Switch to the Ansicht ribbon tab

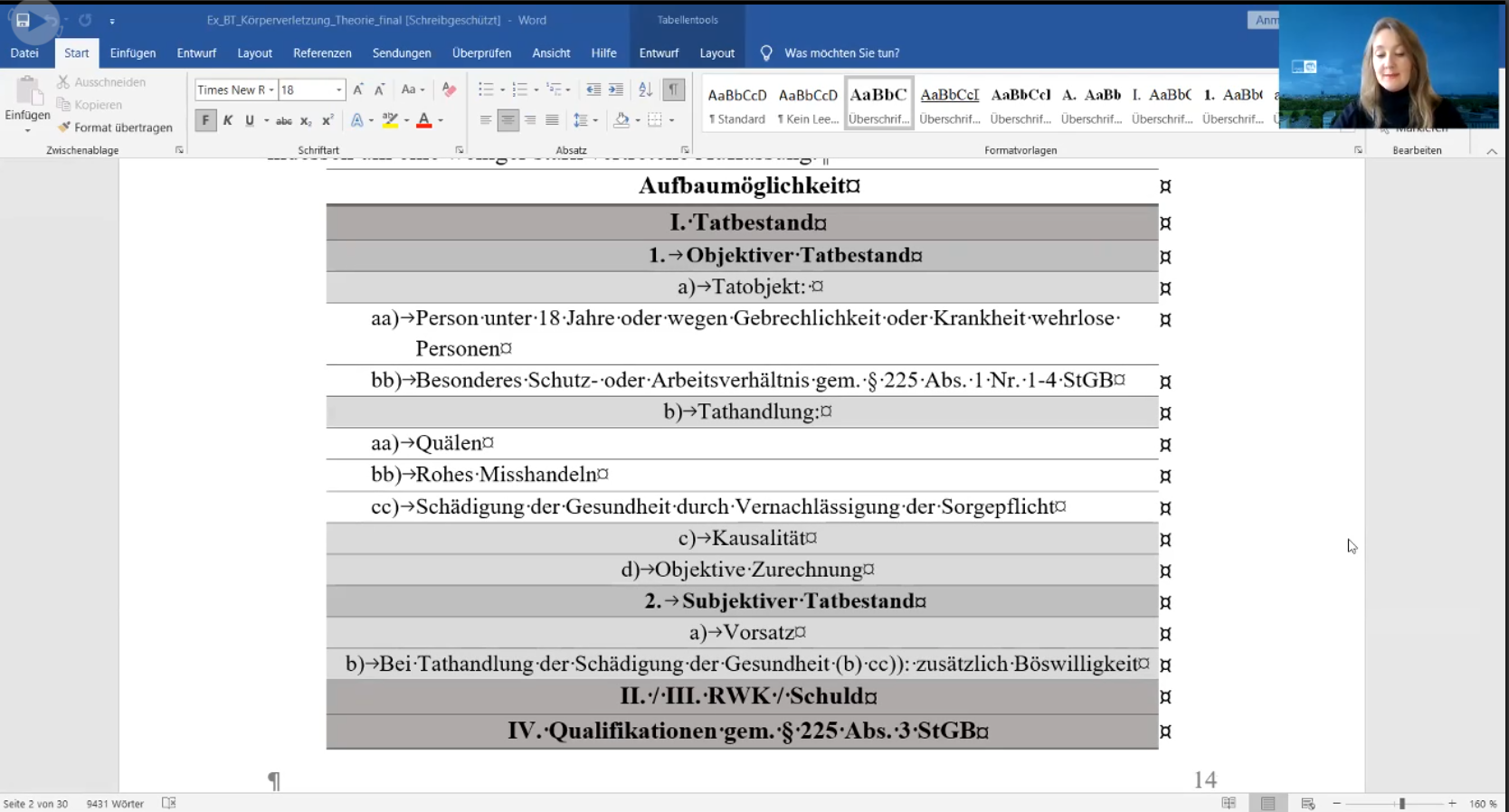(551, 53)
